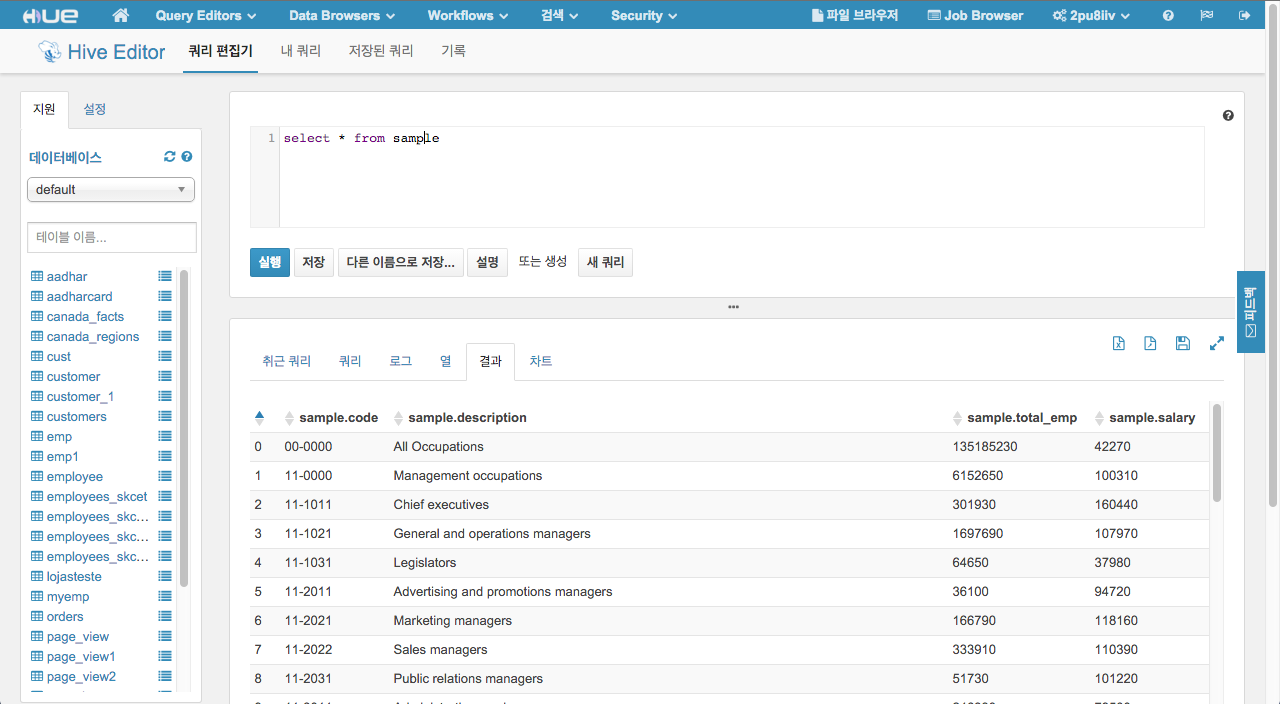Screen dimensions: 1280x704
Task: Open the 파일 브라우저 file browser
Action: coord(855,15)
